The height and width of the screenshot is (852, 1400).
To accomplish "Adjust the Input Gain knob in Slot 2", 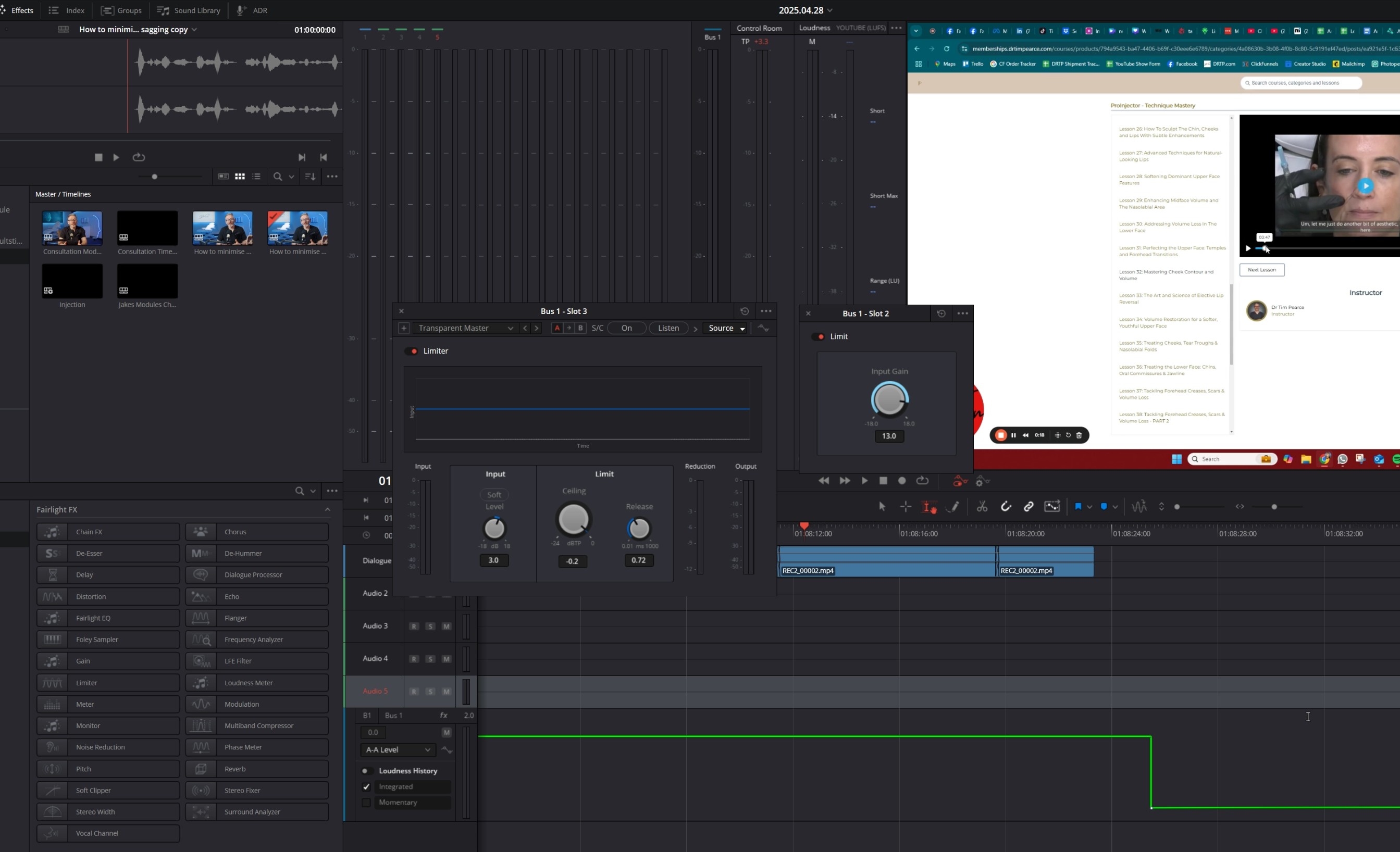I will (890, 400).
